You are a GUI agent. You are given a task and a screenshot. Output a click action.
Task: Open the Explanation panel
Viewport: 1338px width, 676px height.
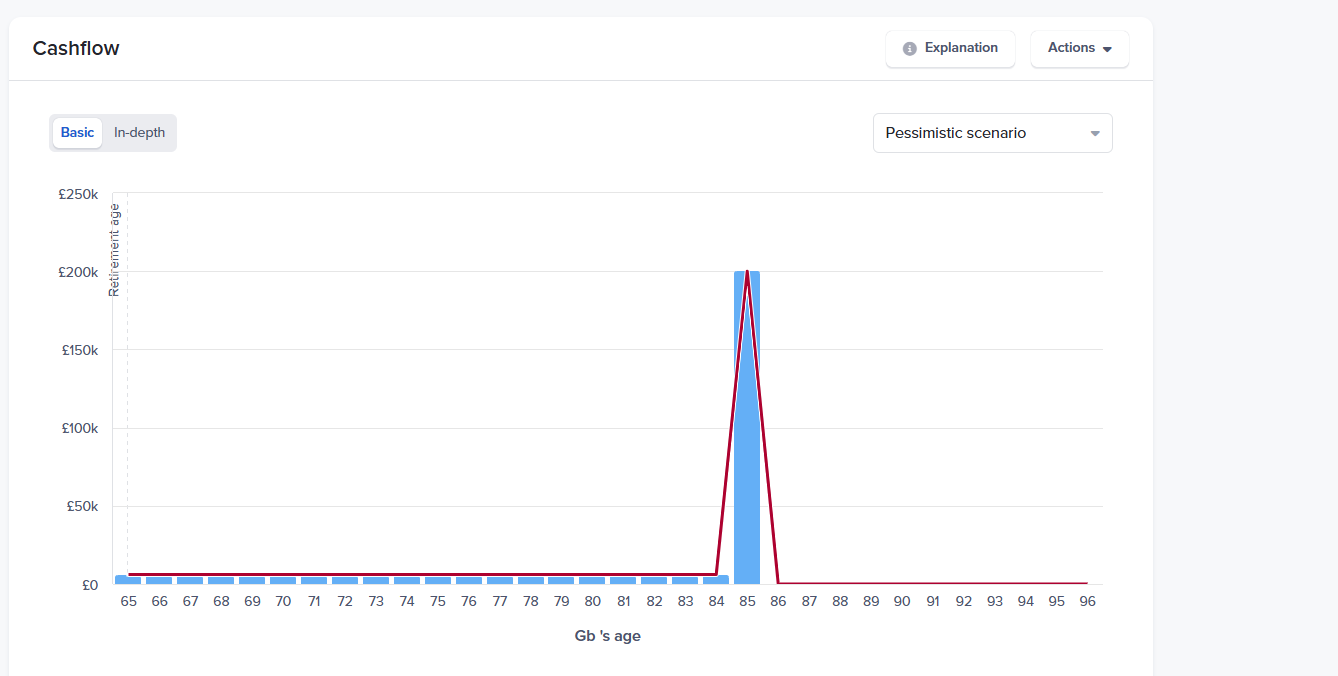pyautogui.click(x=950, y=48)
